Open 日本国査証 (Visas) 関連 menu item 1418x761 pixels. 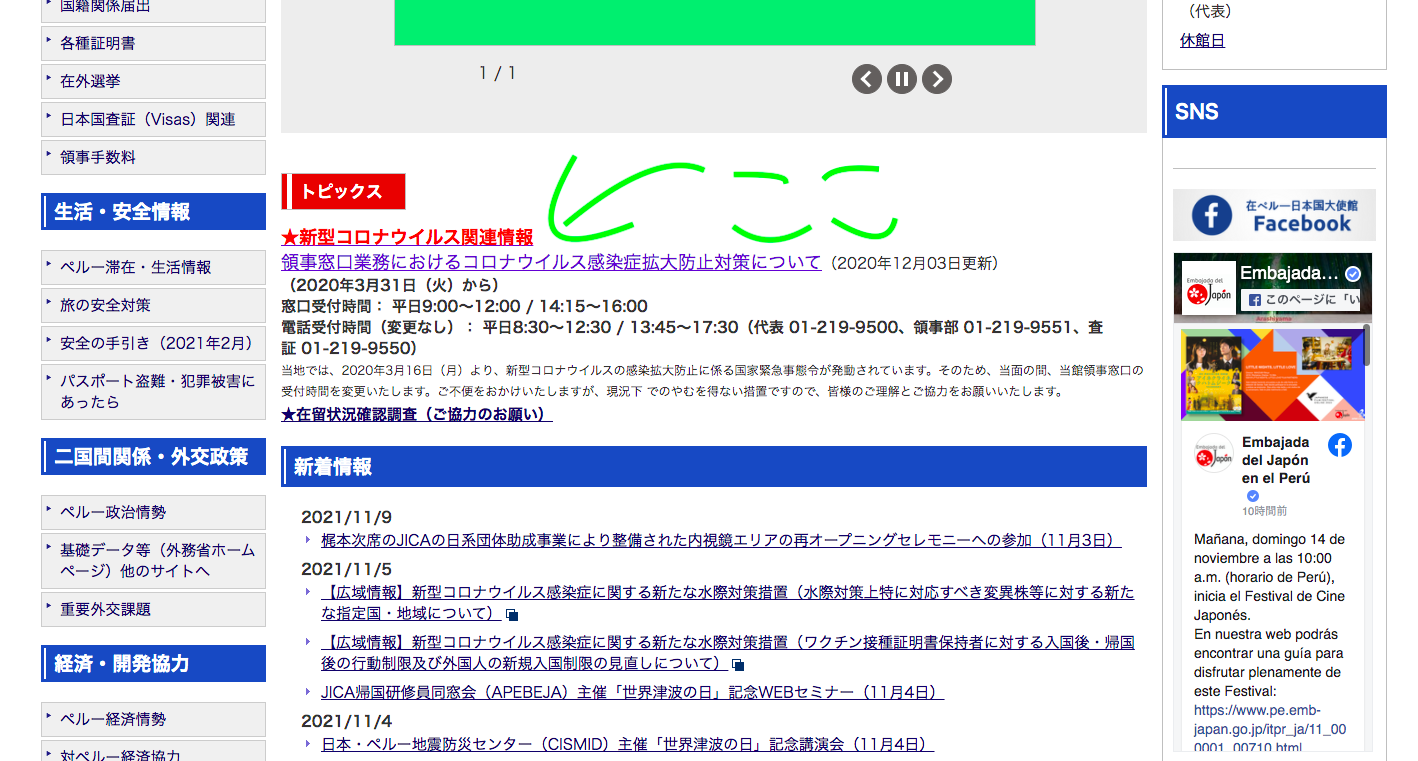coord(148,119)
